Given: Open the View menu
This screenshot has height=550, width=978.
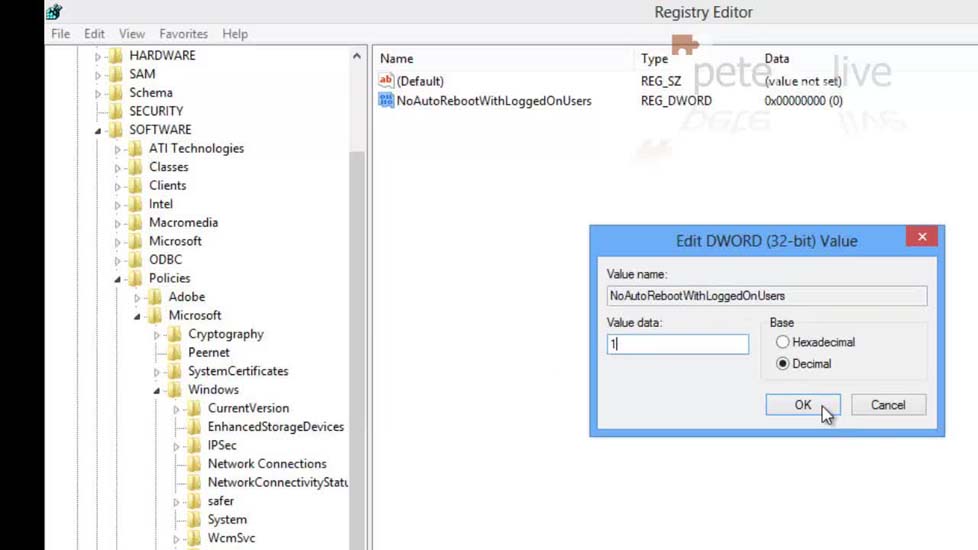Looking at the screenshot, I should coord(132,34).
